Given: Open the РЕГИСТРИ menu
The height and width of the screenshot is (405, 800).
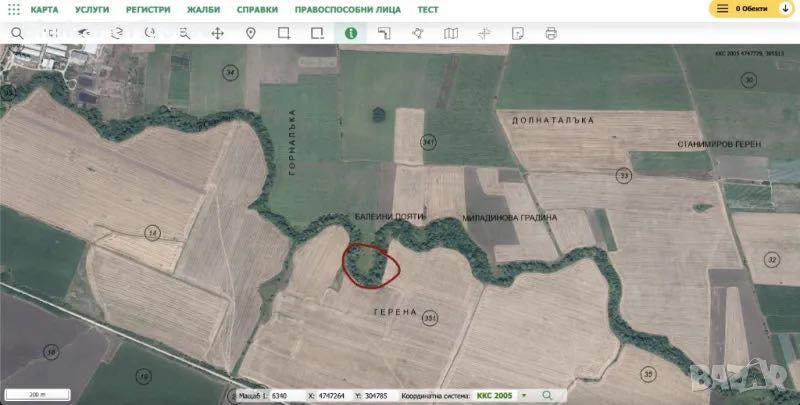Looking at the screenshot, I should [x=148, y=10].
